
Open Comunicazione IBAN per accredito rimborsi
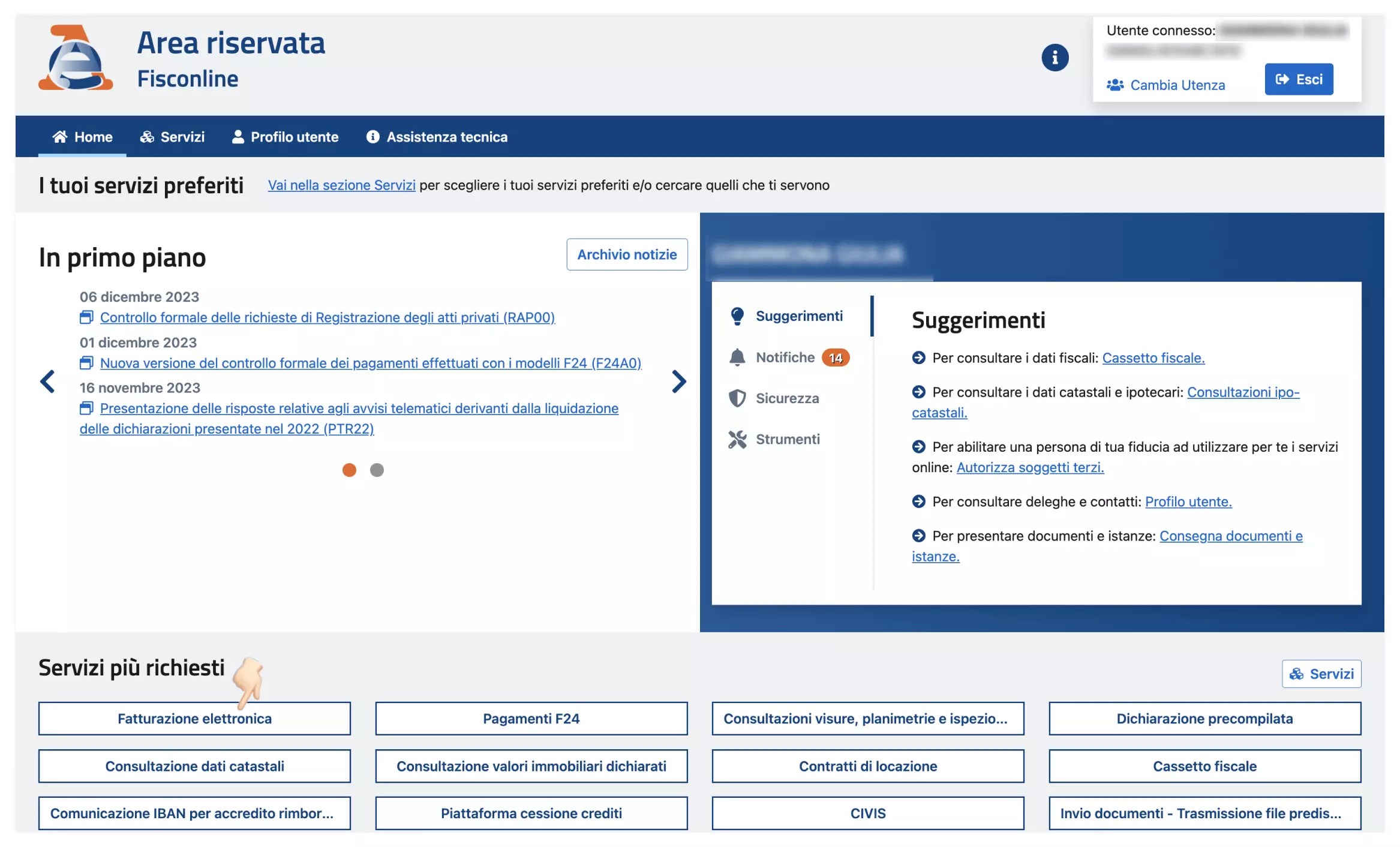tap(194, 813)
